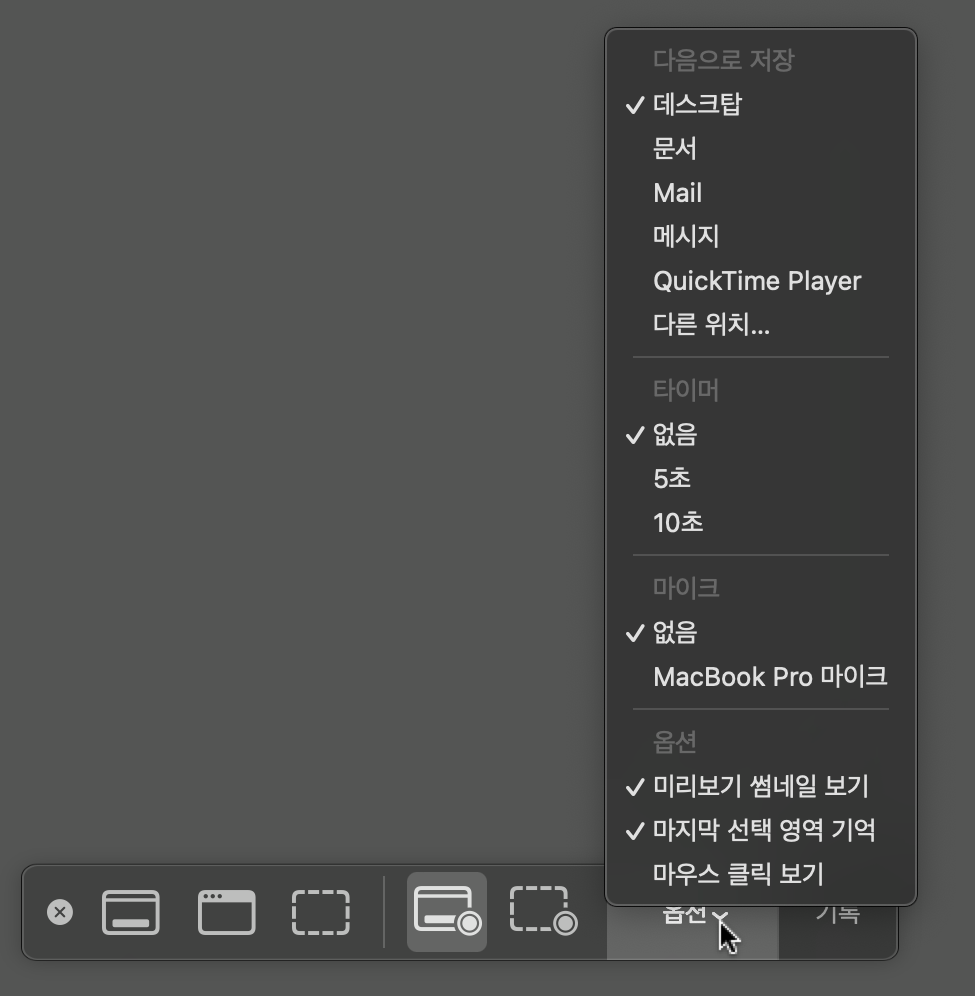Click the 기록 button in the toolbar

pyautogui.click(x=838, y=931)
